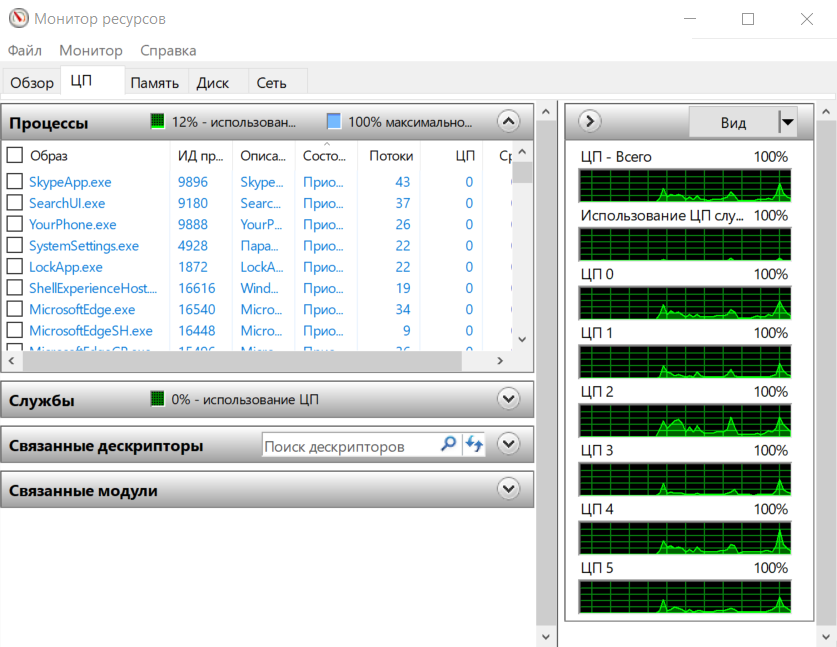Check the box for YourPhone.exe

[x=14, y=224]
